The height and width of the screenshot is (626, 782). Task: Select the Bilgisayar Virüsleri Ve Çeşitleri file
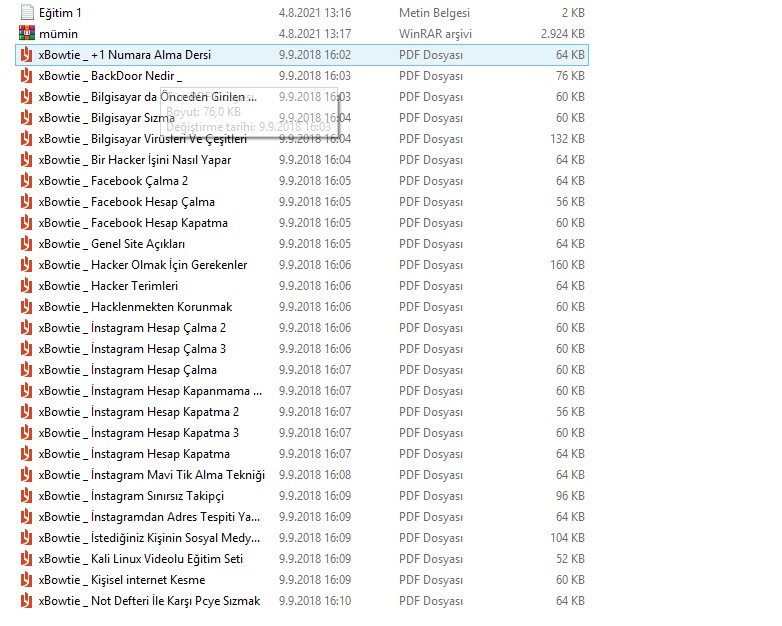(142, 139)
